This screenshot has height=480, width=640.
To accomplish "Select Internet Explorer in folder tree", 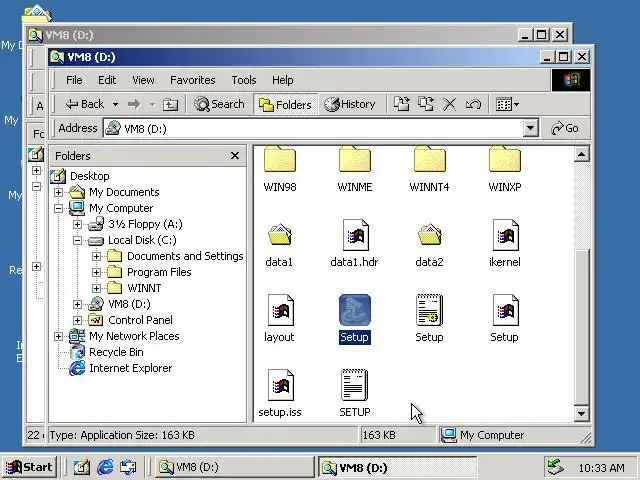I will click(x=130, y=368).
